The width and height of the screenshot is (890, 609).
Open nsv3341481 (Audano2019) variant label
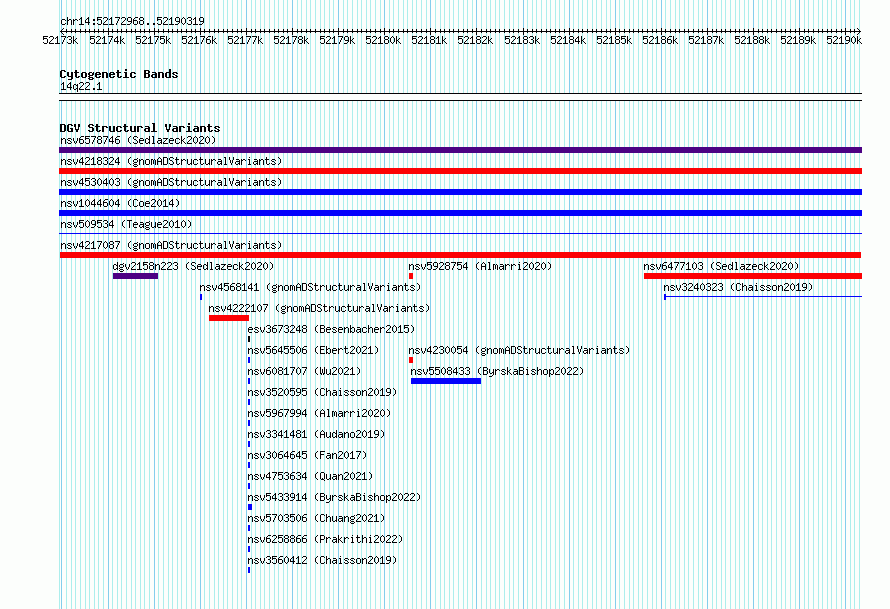316,434
